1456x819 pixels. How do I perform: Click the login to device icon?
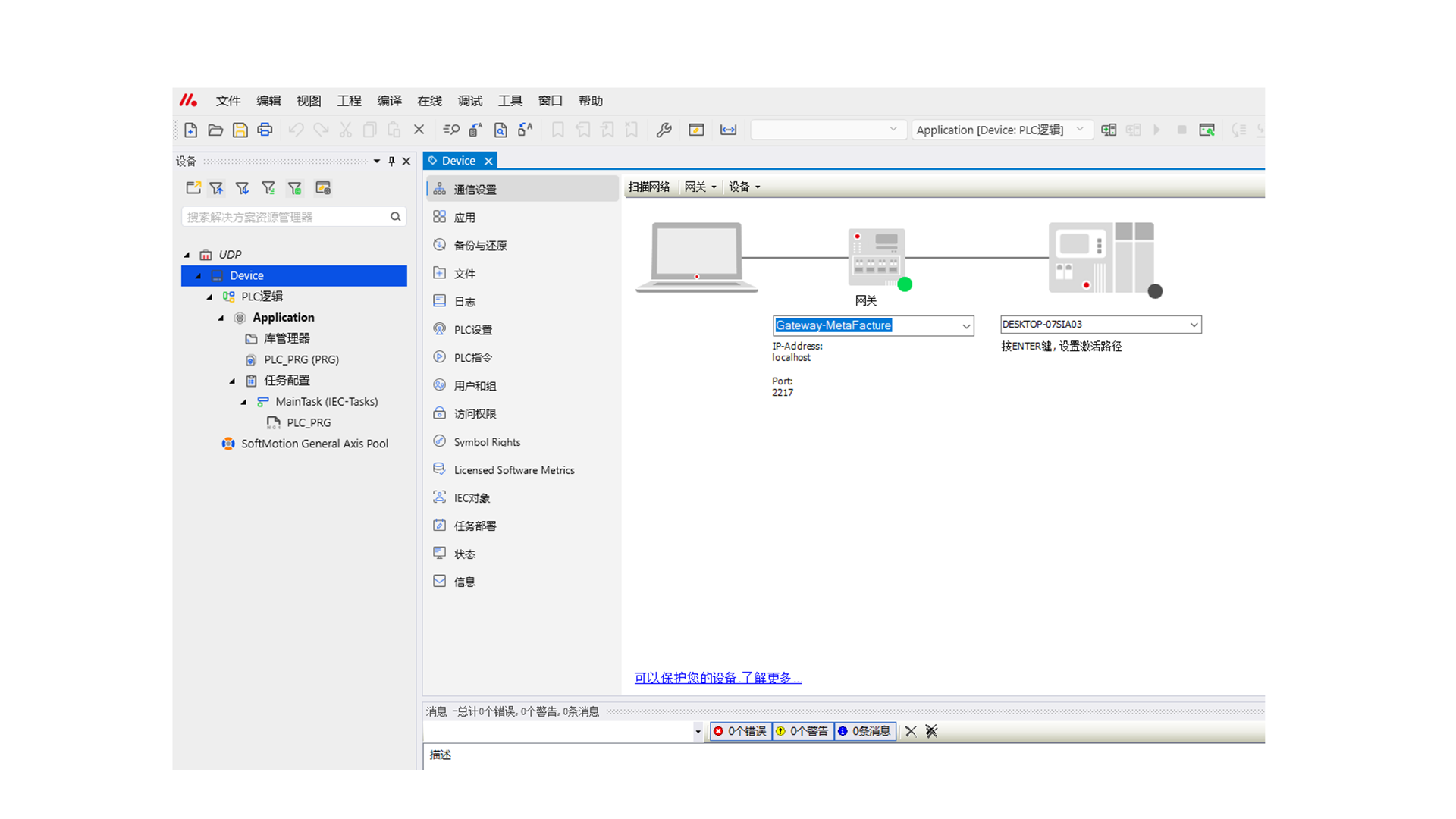[1109, 130]
